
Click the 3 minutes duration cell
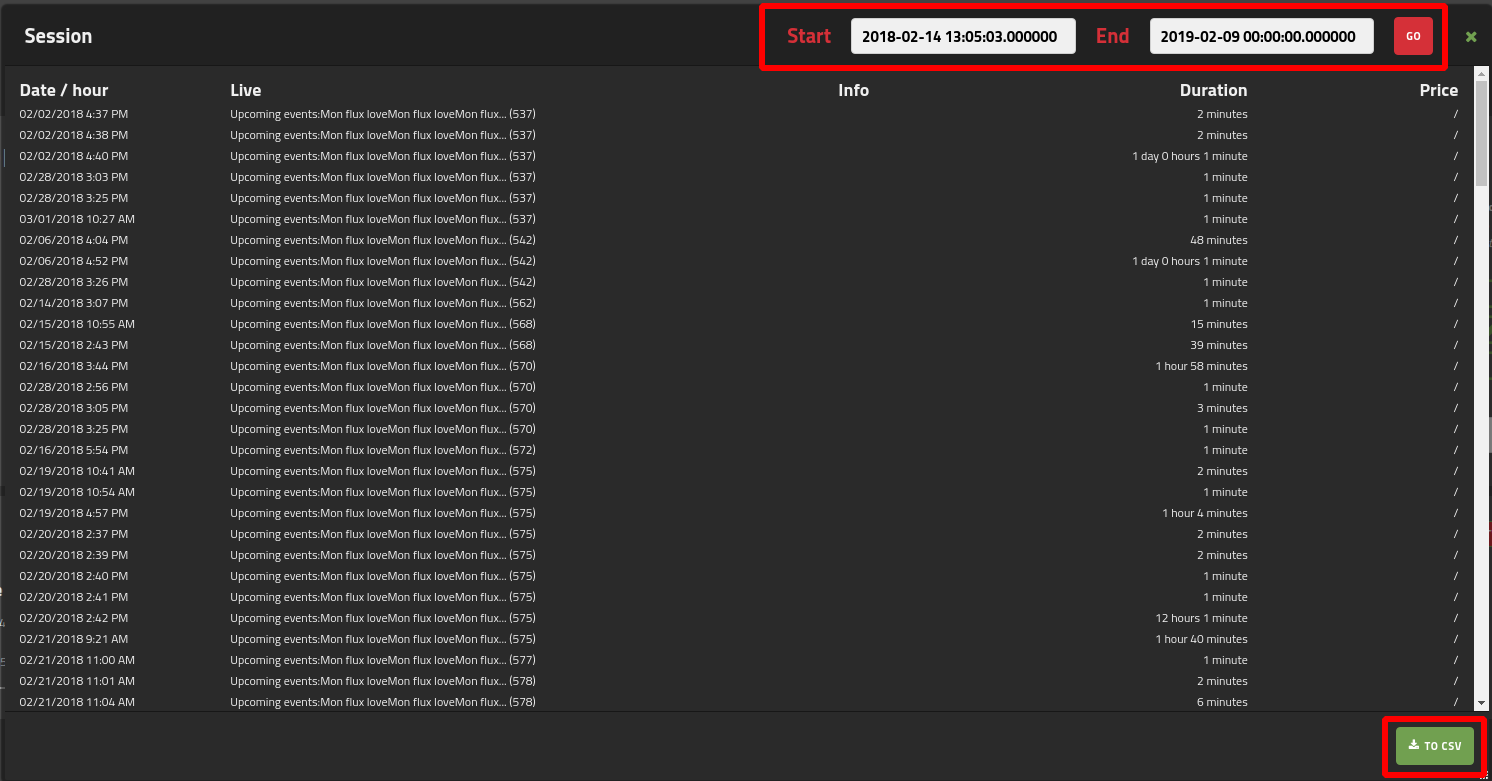pyautogui.click(x=1222, y=408)
